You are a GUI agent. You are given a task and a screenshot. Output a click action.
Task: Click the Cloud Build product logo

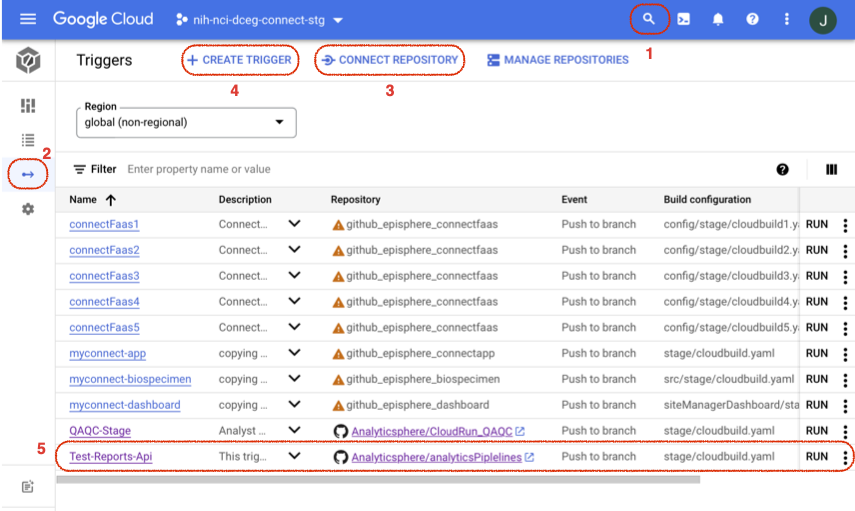click(x=28, y=60)
